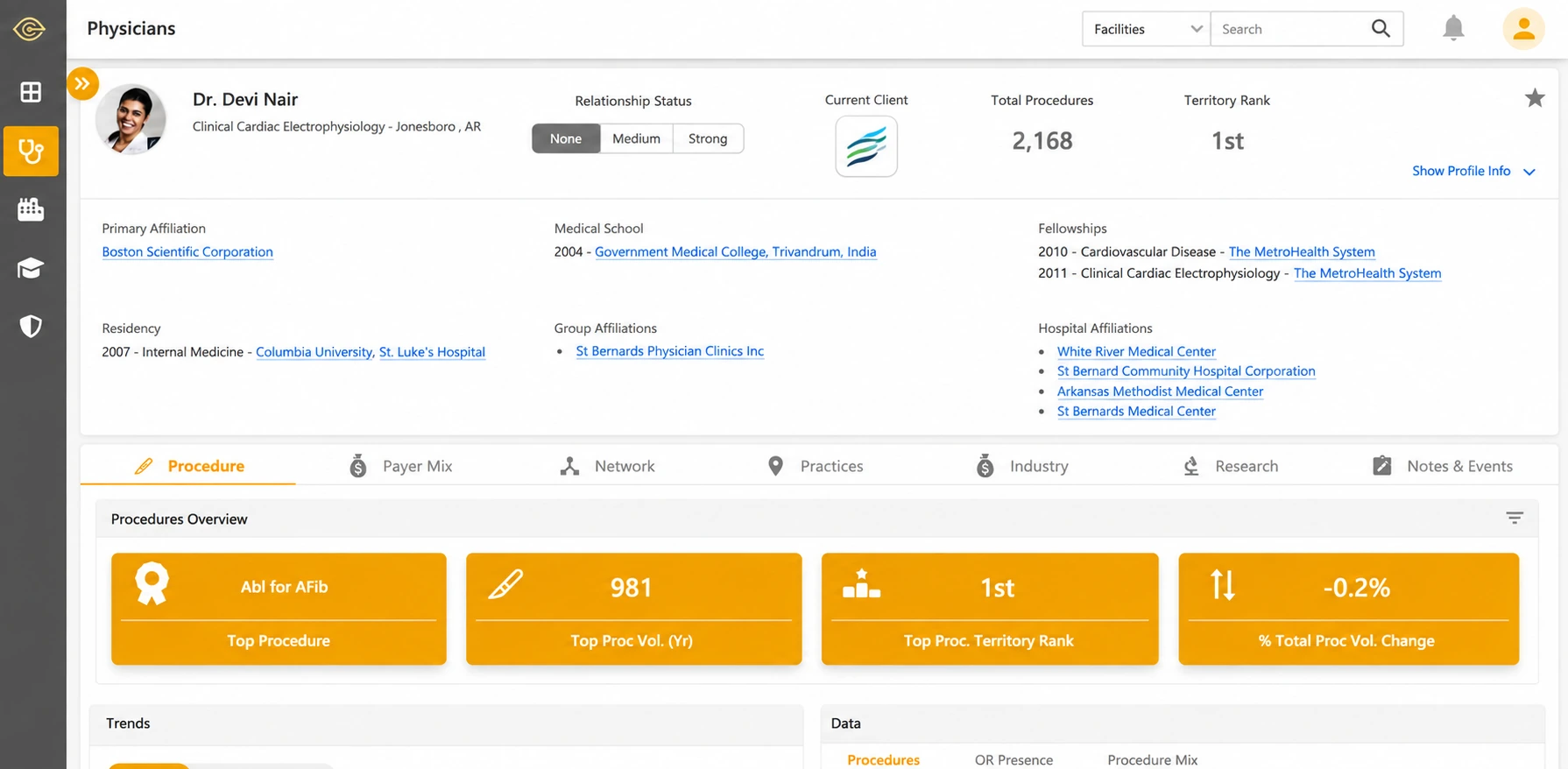Open St Bernard Community Hospital Corporation link
The image size is (1568, 769).
(x=1186, y=370)
